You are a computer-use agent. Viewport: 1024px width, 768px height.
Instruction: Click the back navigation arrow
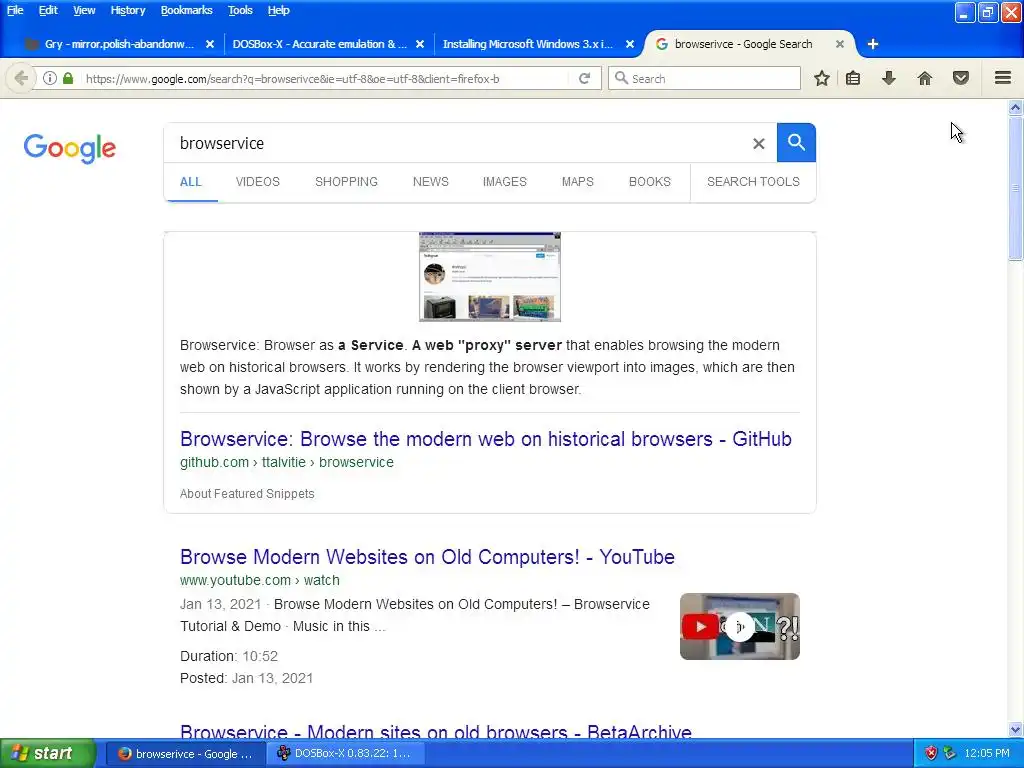(x=20, y=78)
